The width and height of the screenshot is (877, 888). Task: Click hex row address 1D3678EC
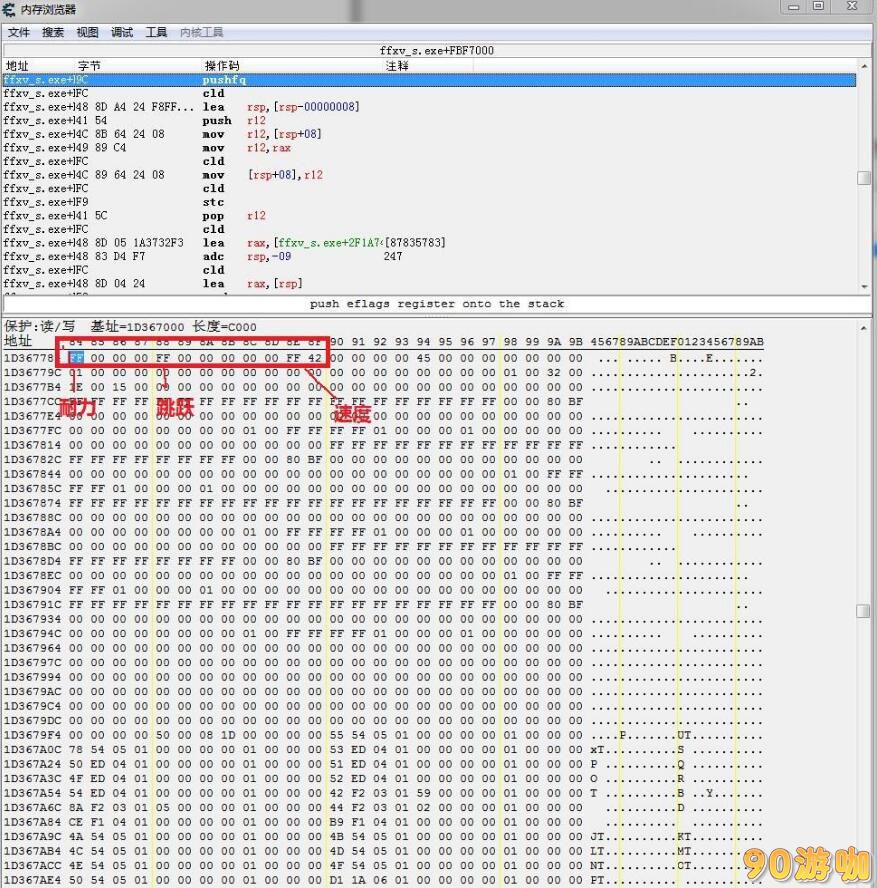pyautogui.click(x=32, y=576)
